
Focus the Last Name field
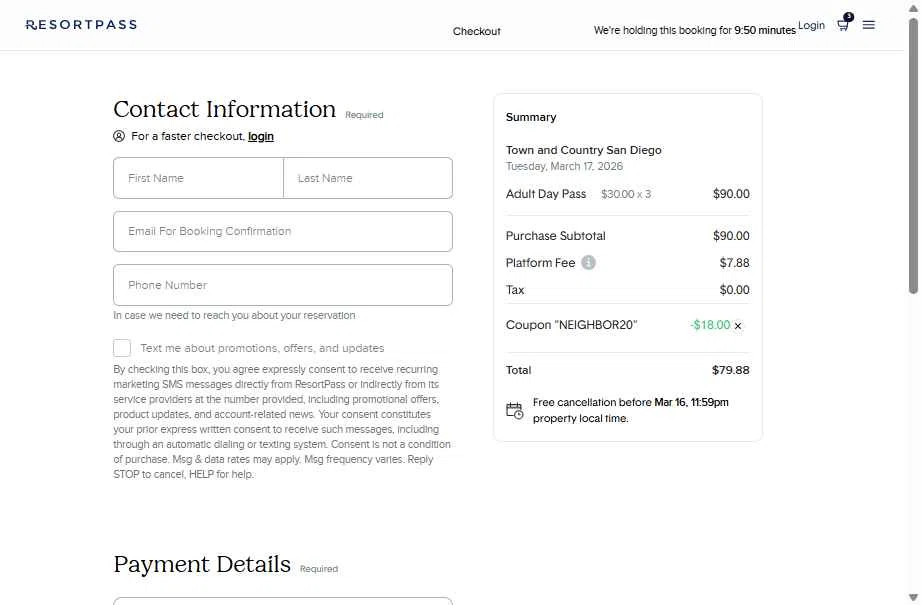[367, 178]
